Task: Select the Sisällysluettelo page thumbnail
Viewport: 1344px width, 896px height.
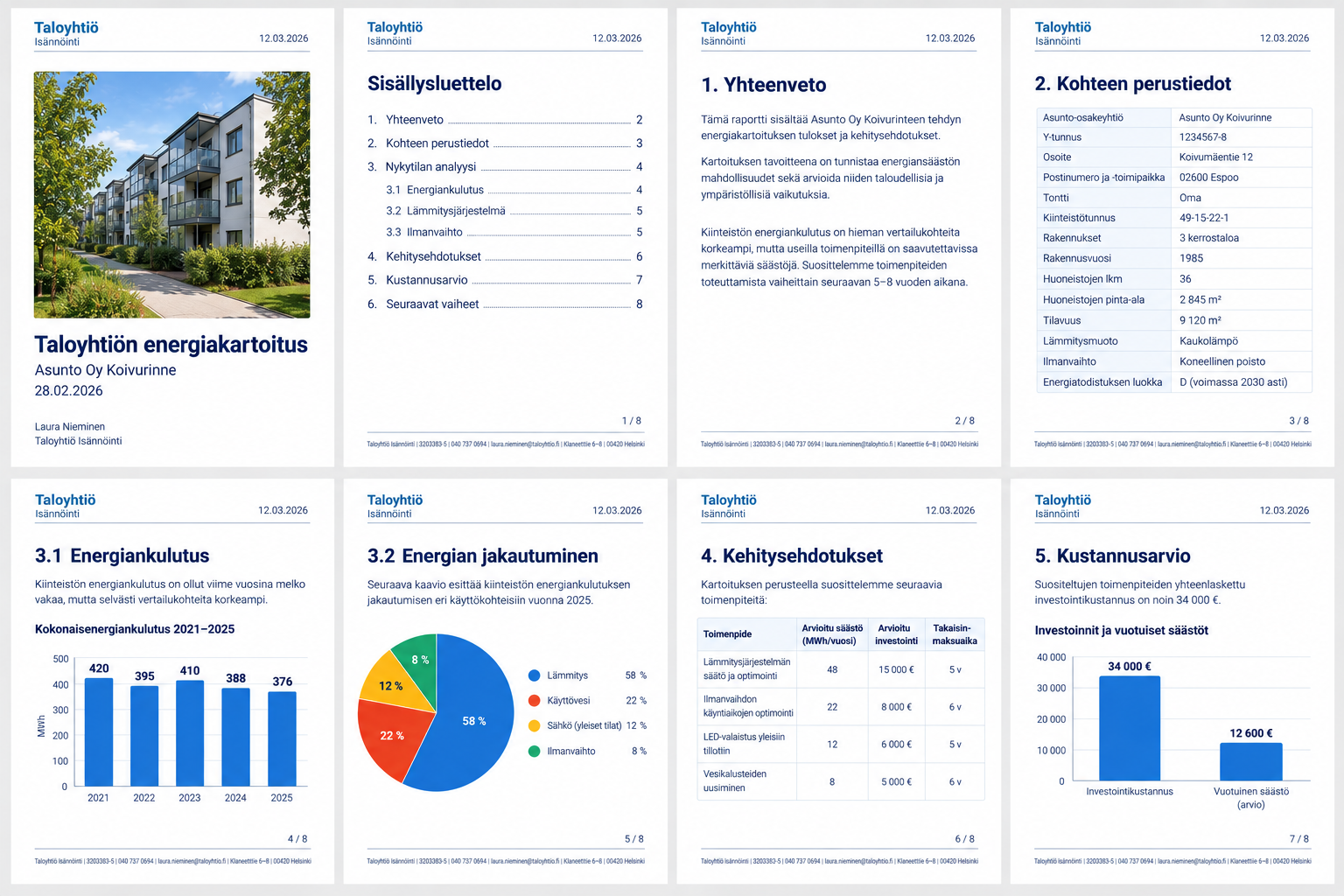Action: tap(505, 238)
